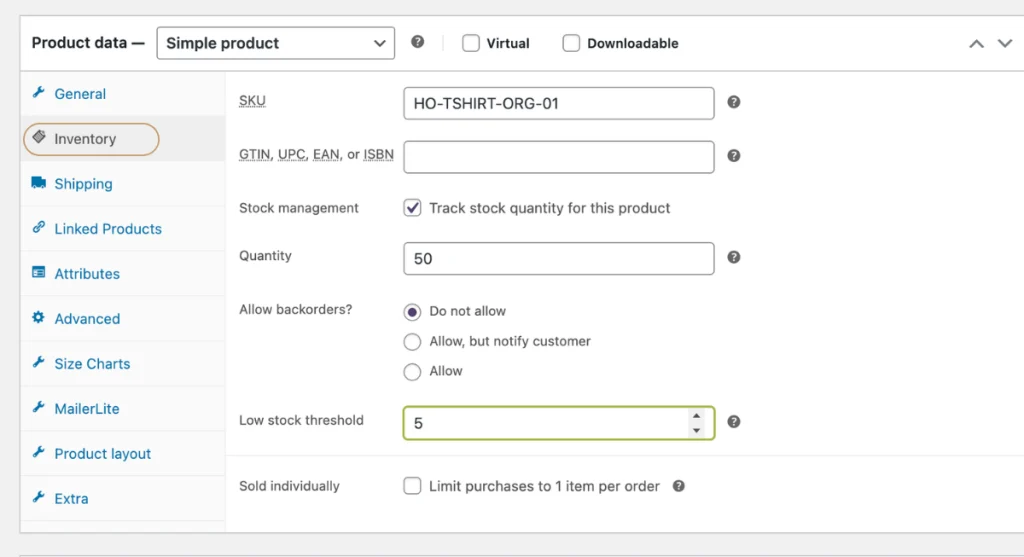
Task: Switch to the Linked Products tab
Action: pos(123,229)
